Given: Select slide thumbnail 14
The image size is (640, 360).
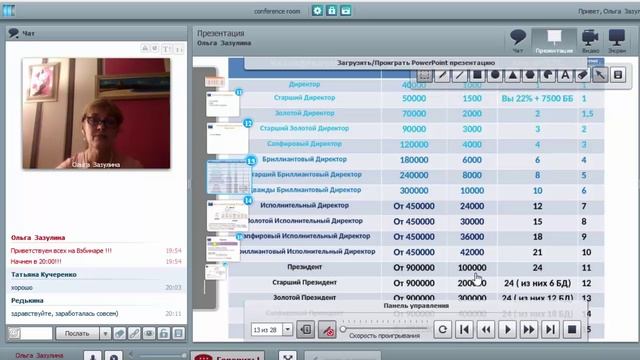Looking at the screenshot, I should [x=227, y=216].
